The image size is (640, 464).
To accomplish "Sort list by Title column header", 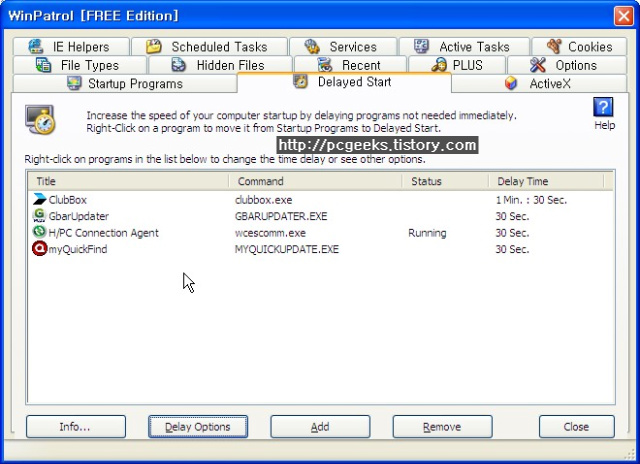I will 128,181.
